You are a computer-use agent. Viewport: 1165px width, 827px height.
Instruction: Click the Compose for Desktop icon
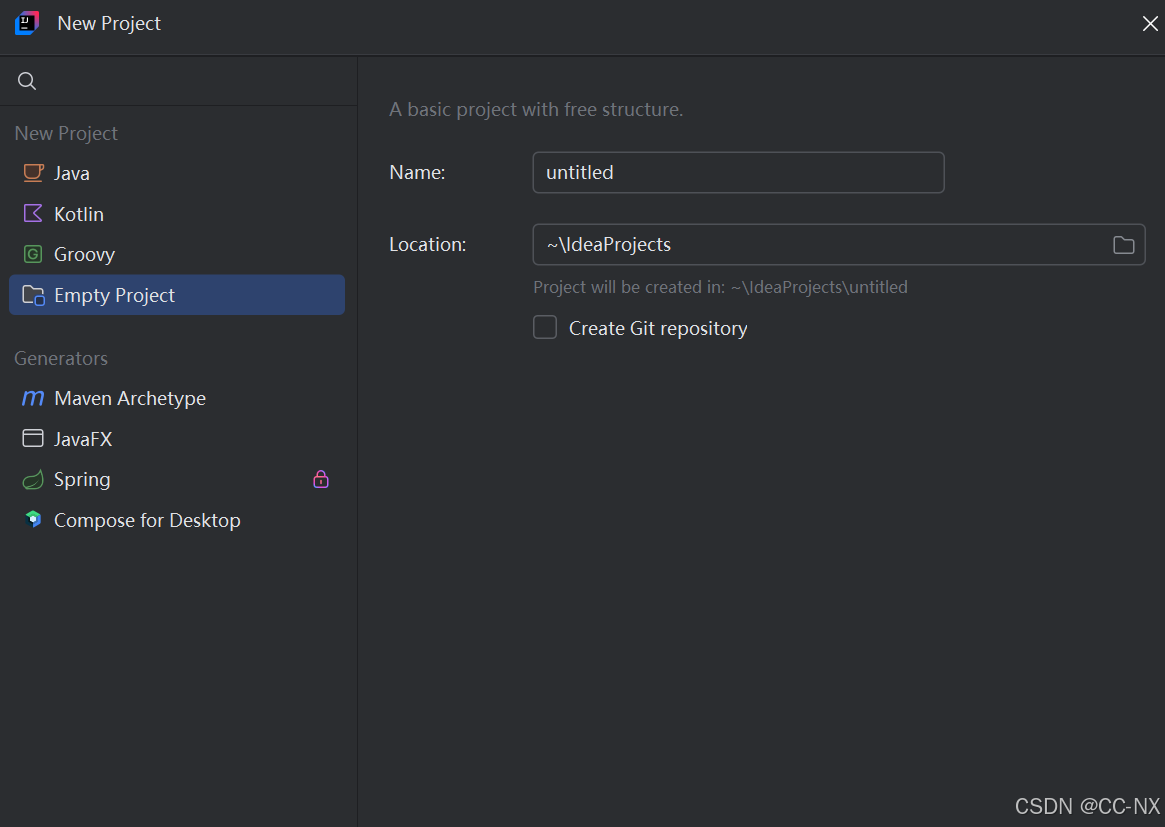click(33, 519)
